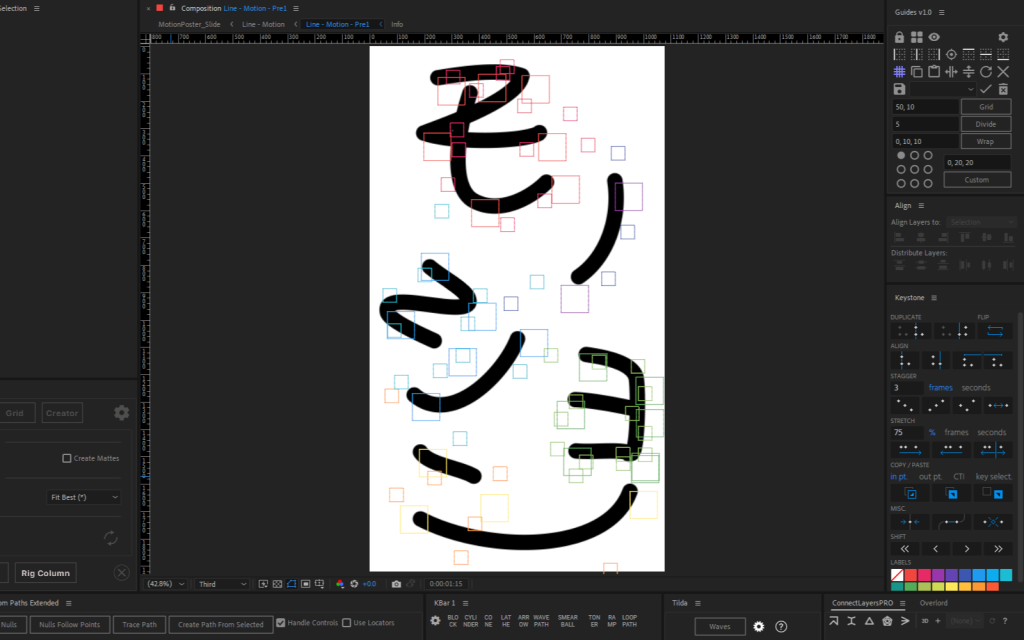Open the KBar settings gear
The image size is (1024, 640).
pyautogui.click(x=435, y=621)
